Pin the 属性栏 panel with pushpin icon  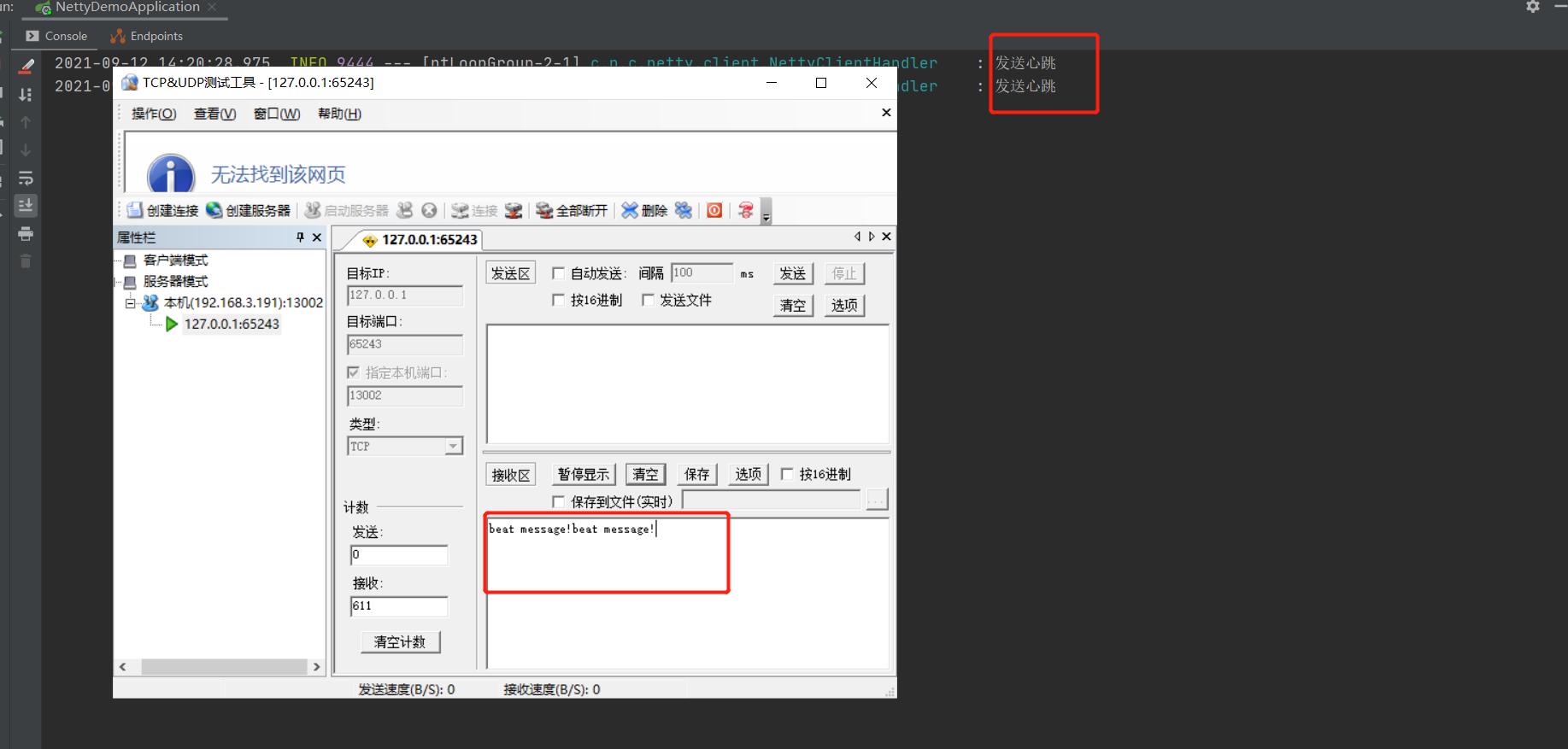[x=300, y=237]
